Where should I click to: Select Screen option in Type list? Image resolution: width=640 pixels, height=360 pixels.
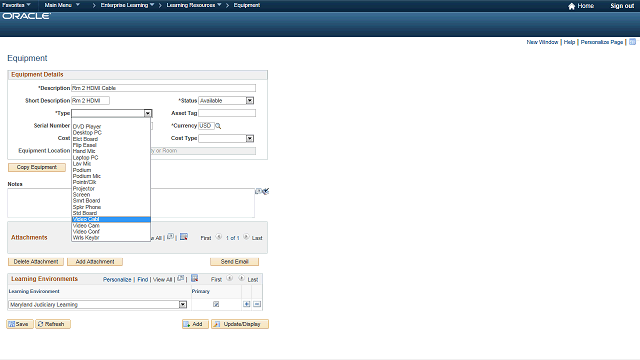(111, 195)
